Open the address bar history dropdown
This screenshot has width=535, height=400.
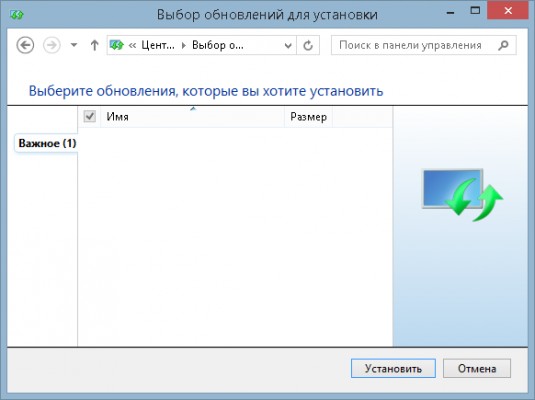tap(288, 45)
